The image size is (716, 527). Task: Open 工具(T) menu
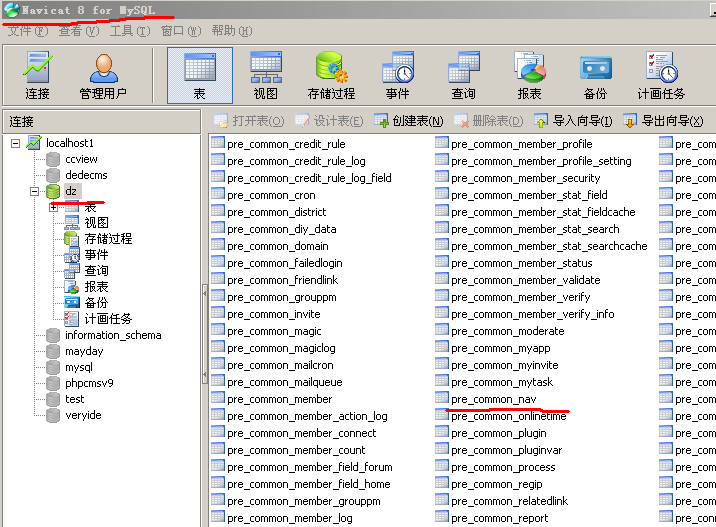click(130, 31)
